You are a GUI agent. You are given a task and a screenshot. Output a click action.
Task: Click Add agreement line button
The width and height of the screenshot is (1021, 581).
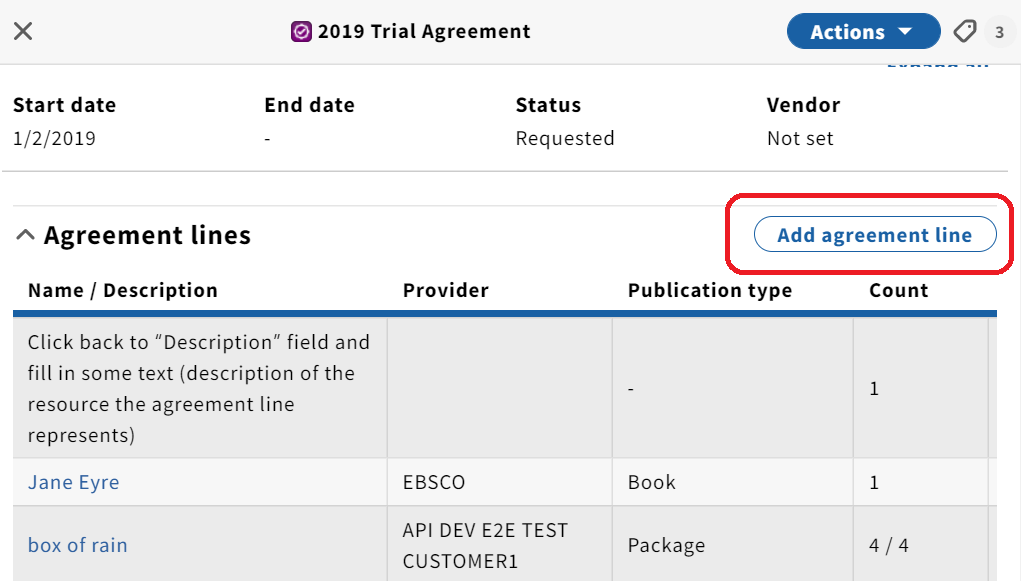874,234
